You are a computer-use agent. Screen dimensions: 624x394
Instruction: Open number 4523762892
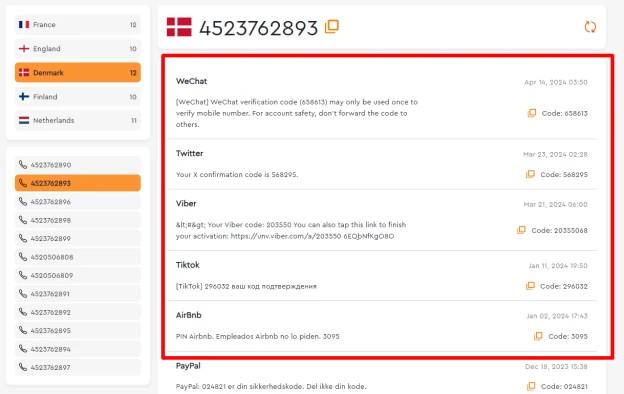(x=78, y=312)
